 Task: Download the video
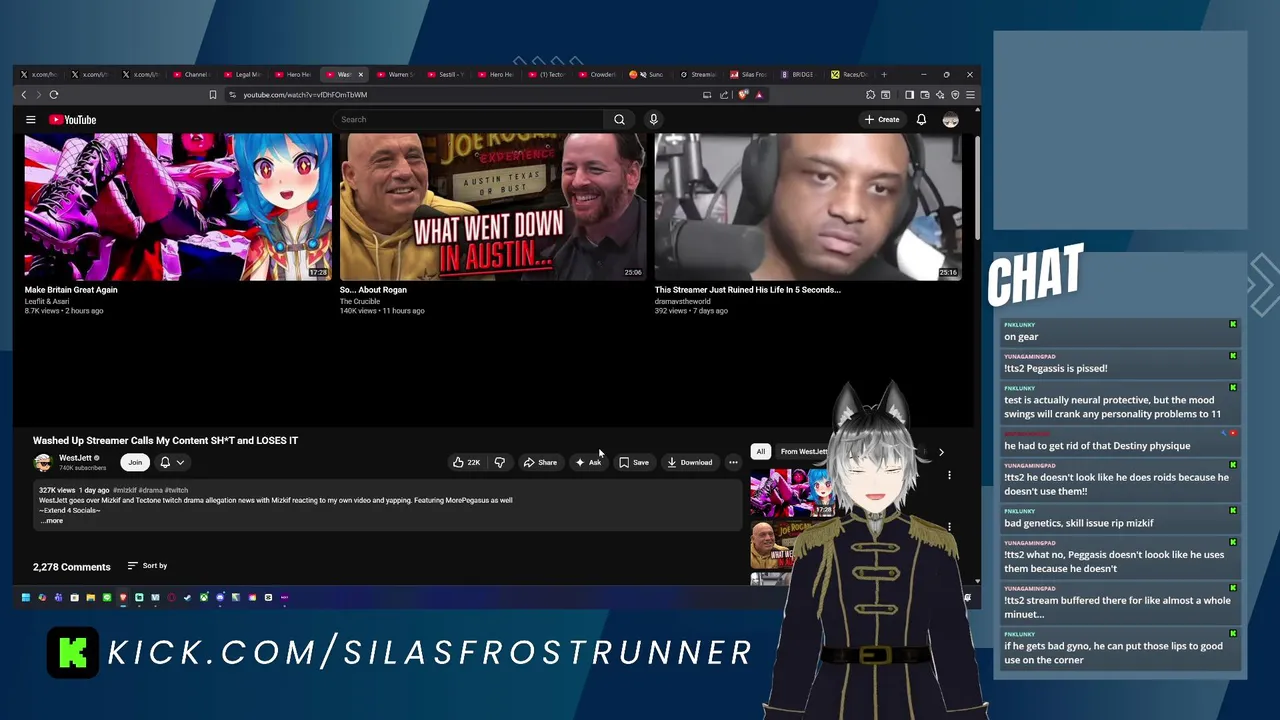pos(690,462)
